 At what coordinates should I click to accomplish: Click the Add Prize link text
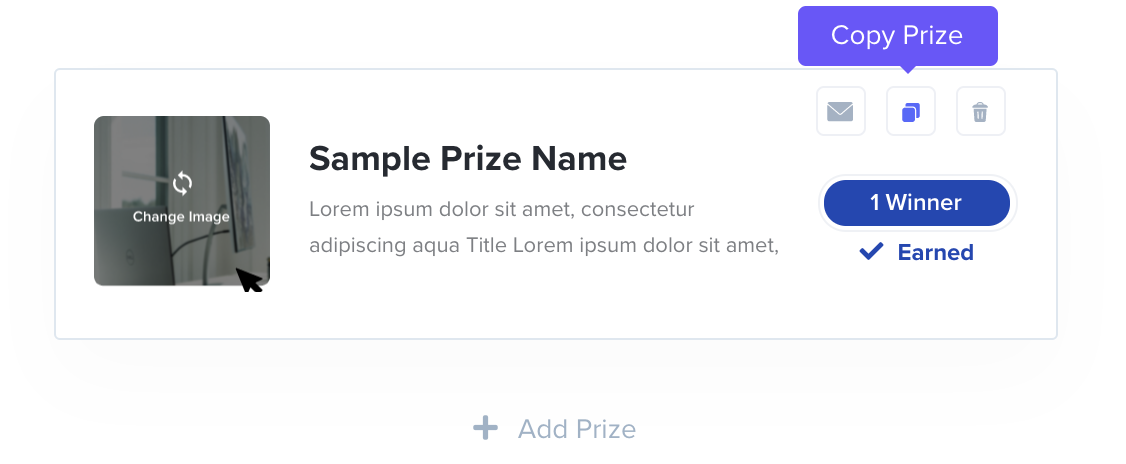(576, 430)
